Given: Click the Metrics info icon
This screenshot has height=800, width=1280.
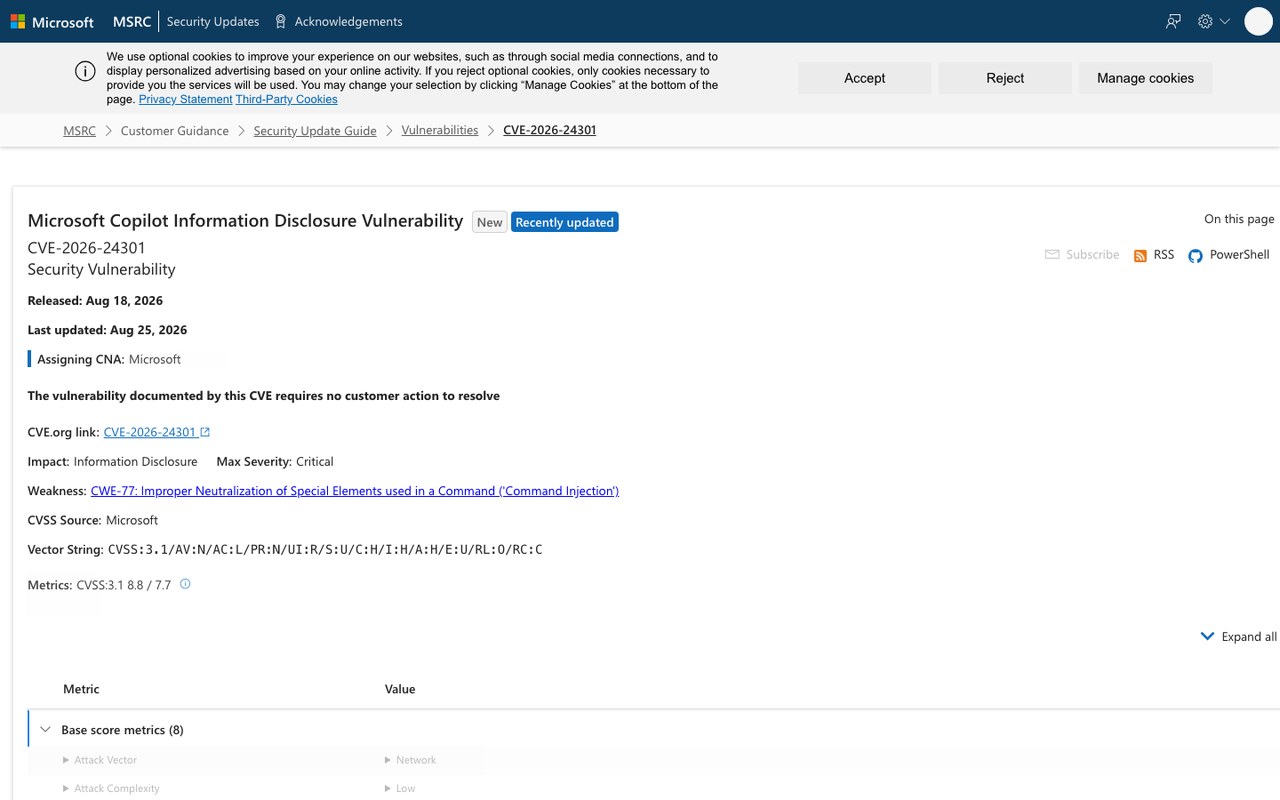Looking at the screenshot, I should click(x=185, y=584).
